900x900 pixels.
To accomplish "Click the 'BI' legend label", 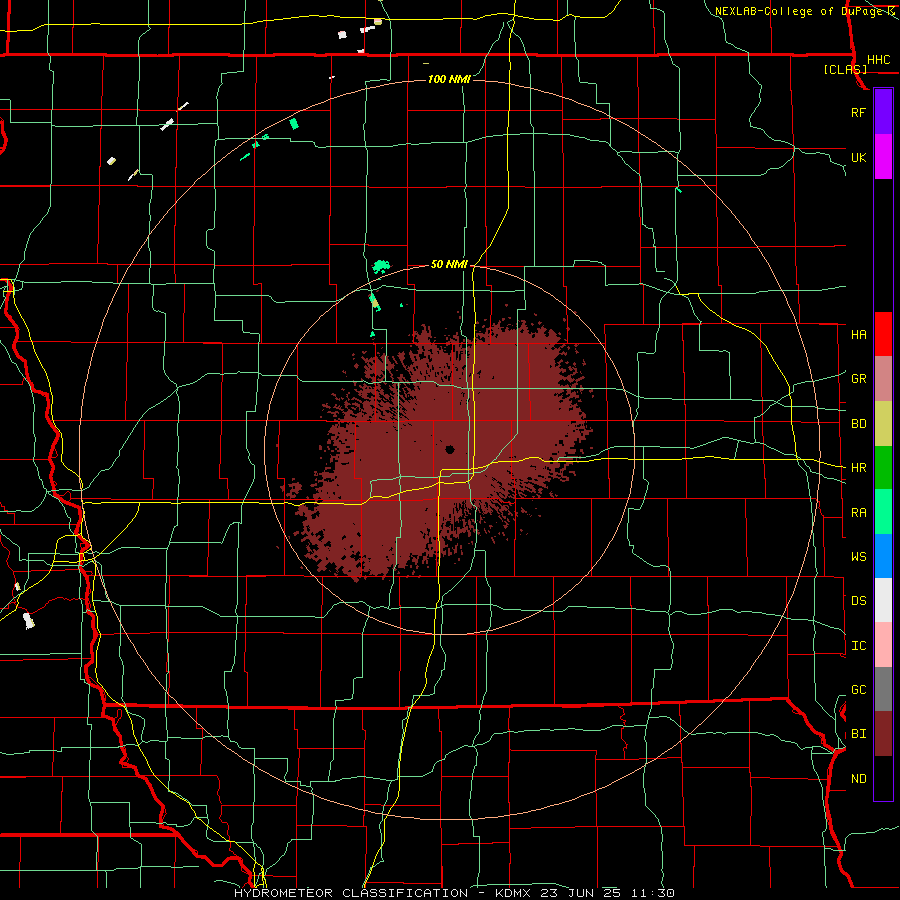I will pos(858,734).
